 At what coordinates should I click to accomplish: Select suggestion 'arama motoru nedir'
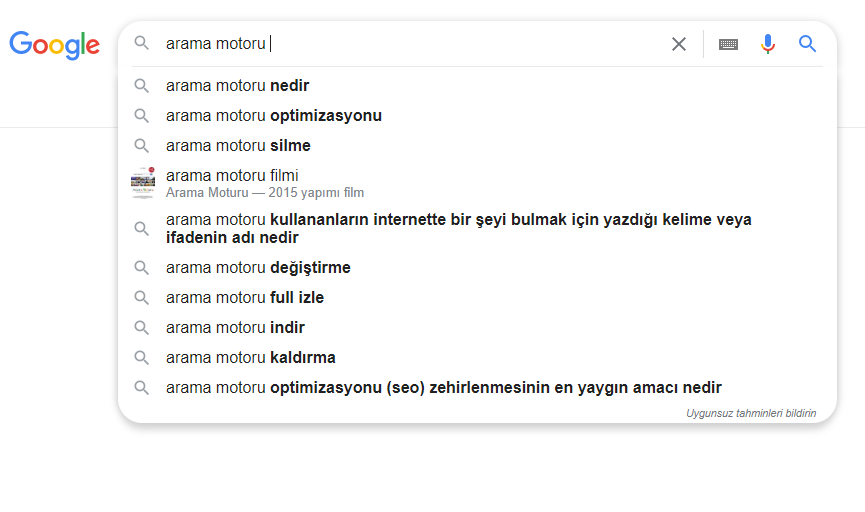(x=237, y=86)
